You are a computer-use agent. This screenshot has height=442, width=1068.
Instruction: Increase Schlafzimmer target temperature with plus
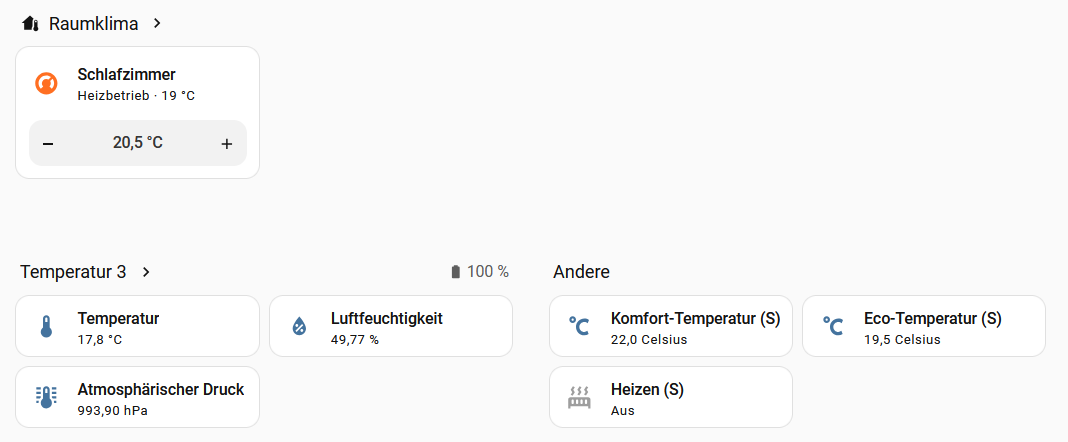[x=226, y=144]
